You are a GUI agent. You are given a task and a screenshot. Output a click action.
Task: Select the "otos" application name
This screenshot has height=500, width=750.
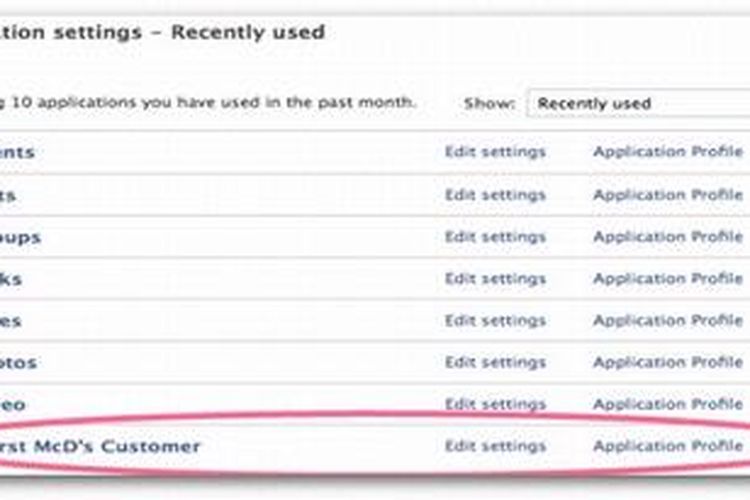tap(20, 363)
